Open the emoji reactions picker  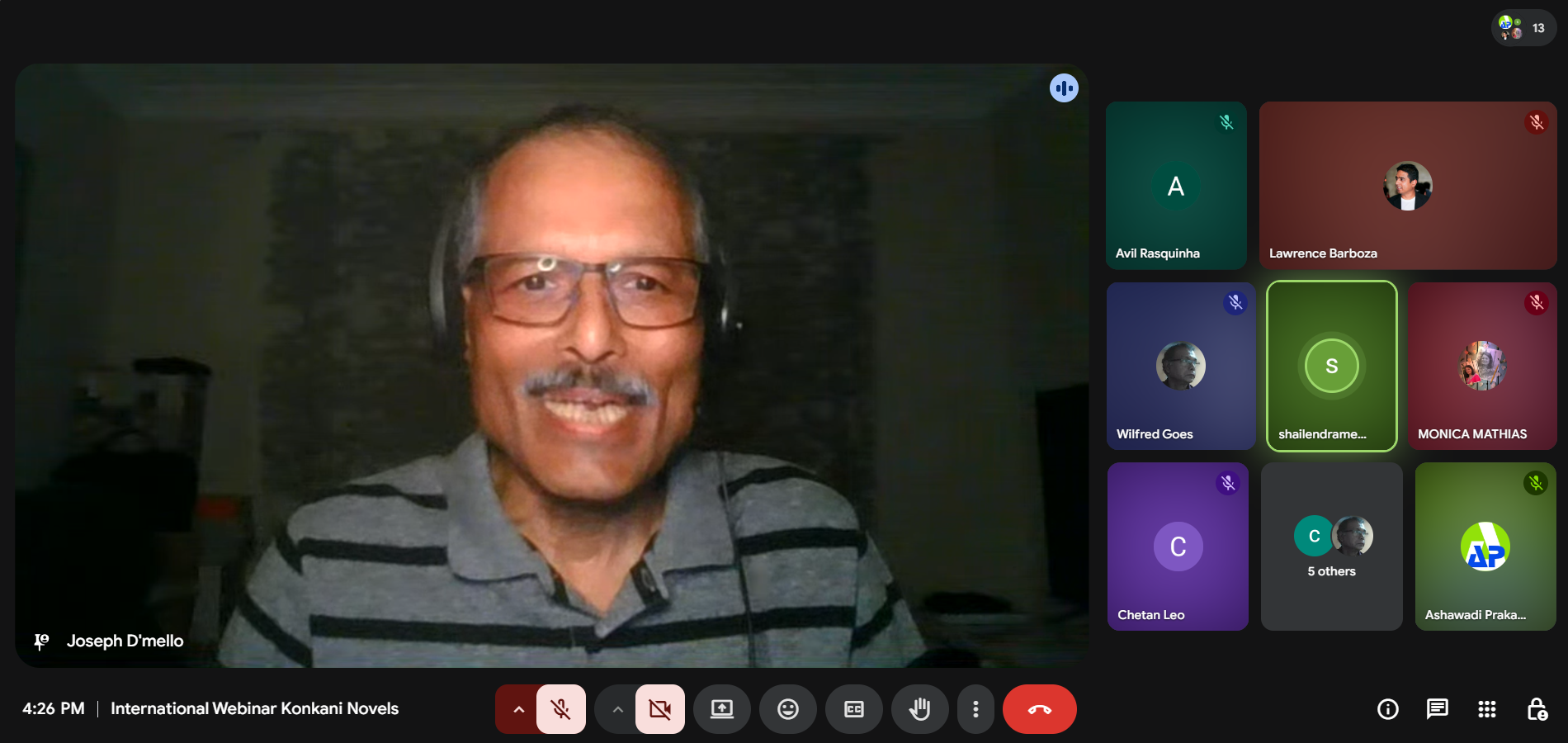click(x=788, y=709)
